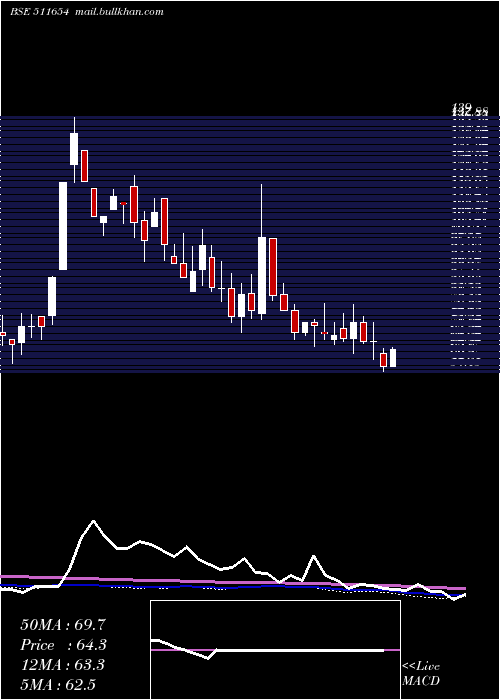Click the 'BSE 511654' symbol label
500x700 pixels.
[39, 12]
